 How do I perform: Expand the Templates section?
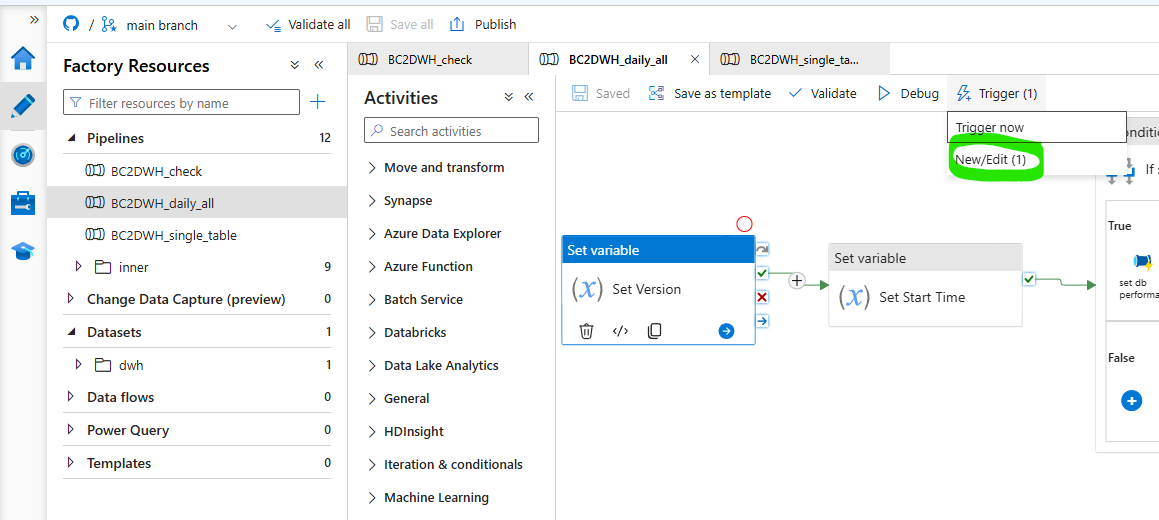pos(71,462)
